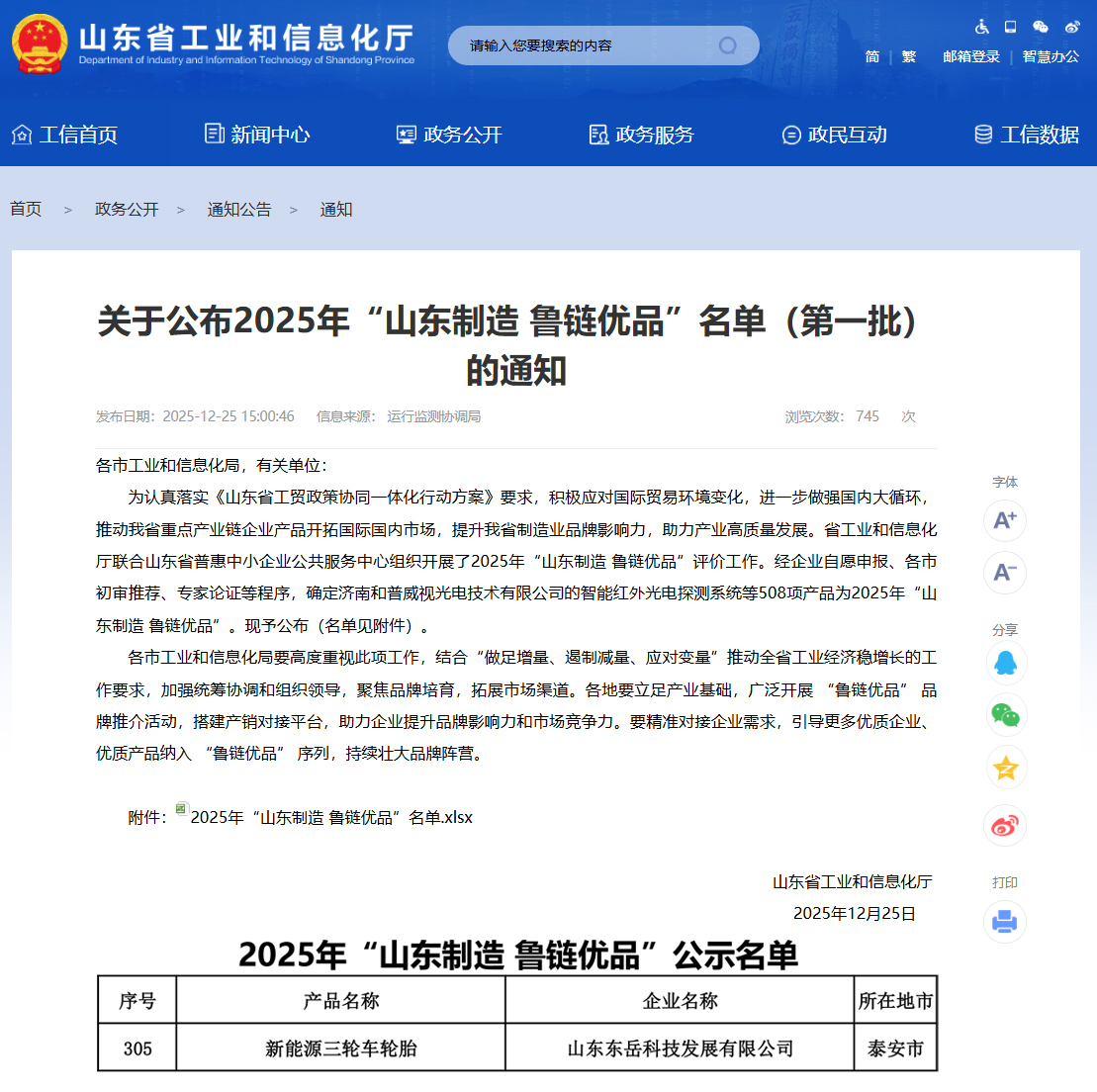Click the header WeChat icon
Screen dimensions: 1097x1092
(1040, 27)
